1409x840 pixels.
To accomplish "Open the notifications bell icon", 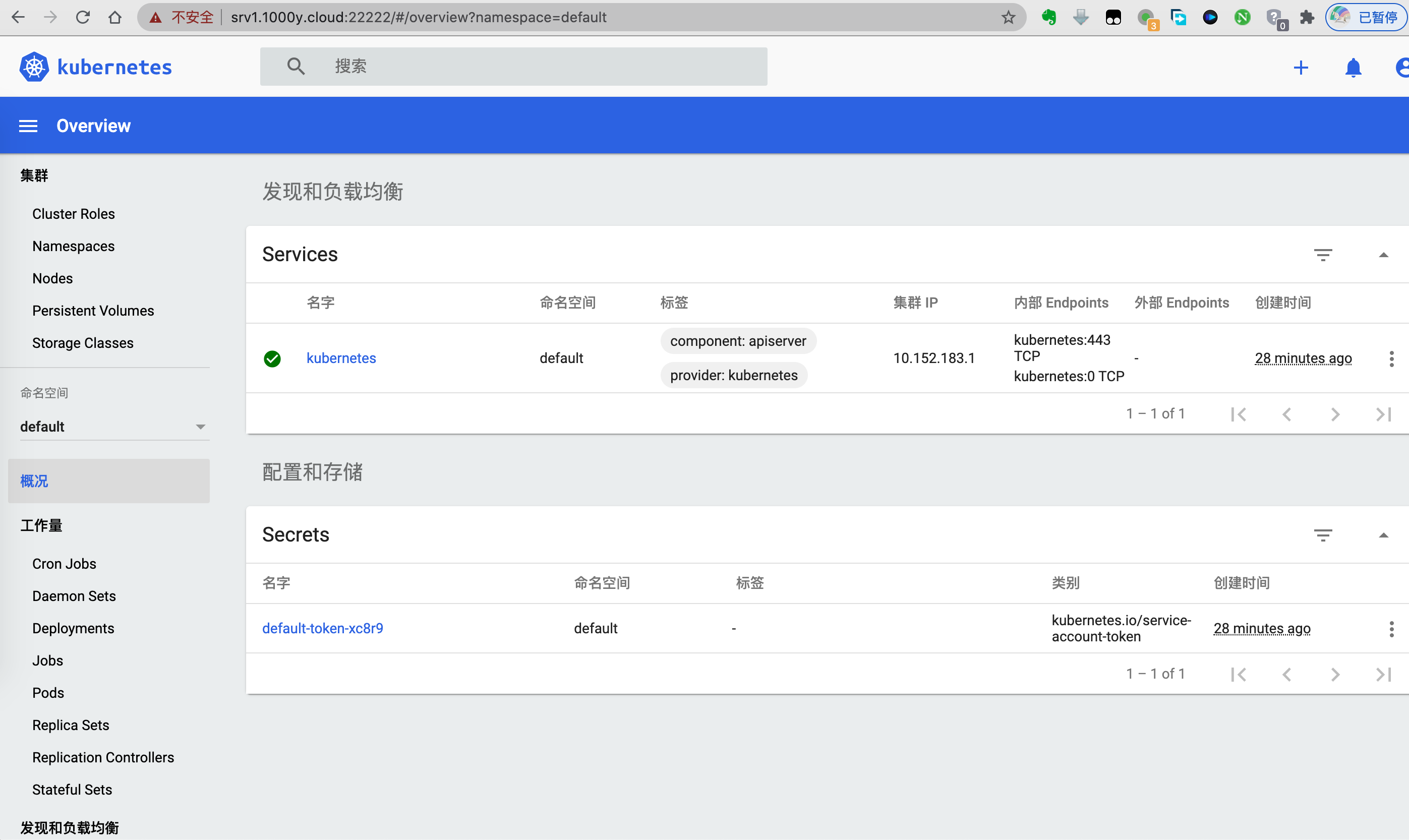I will coord(1353,68).
